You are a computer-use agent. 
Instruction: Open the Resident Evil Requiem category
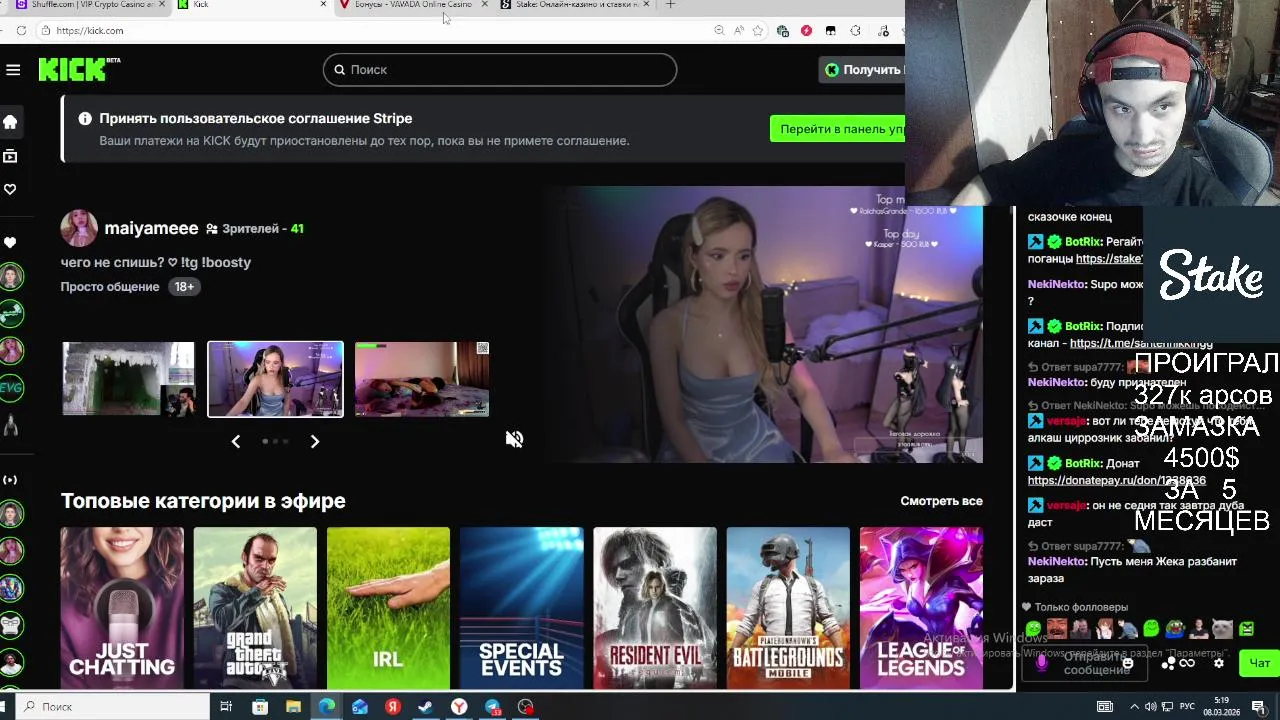[655, 608]
